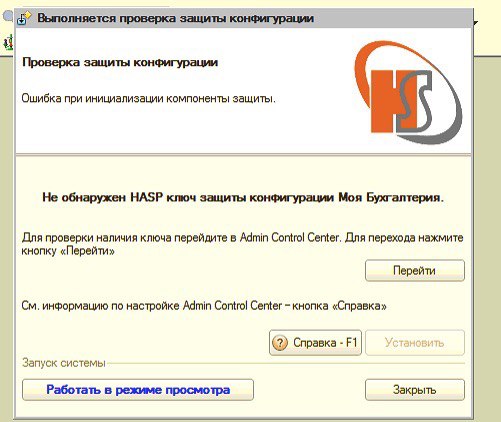The width and height of the screenshot is (501, 422).
Task: Click the См. информацию по настройке text line
Action: pos(204,306)
